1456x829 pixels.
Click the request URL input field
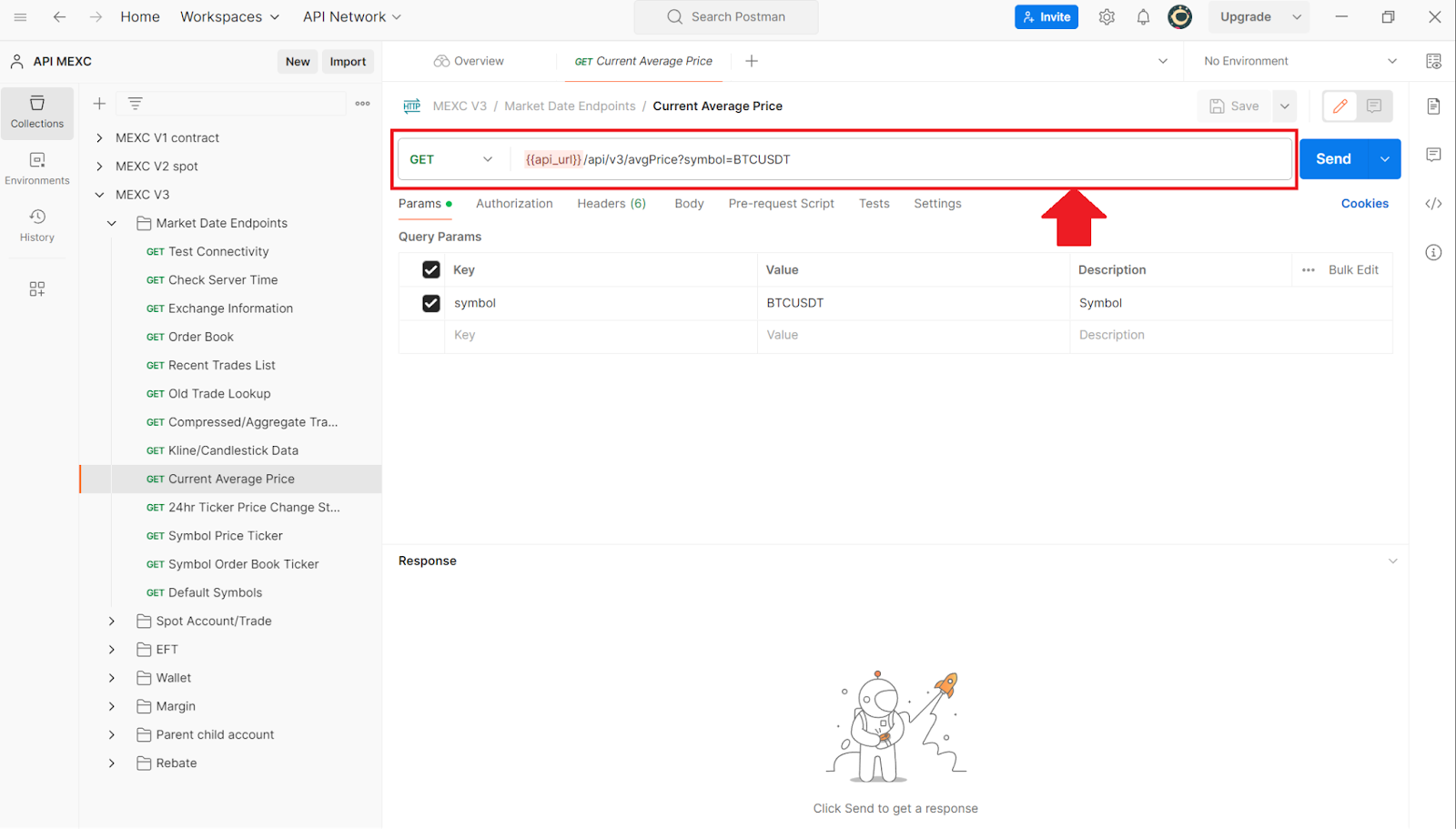coord(901,159)
